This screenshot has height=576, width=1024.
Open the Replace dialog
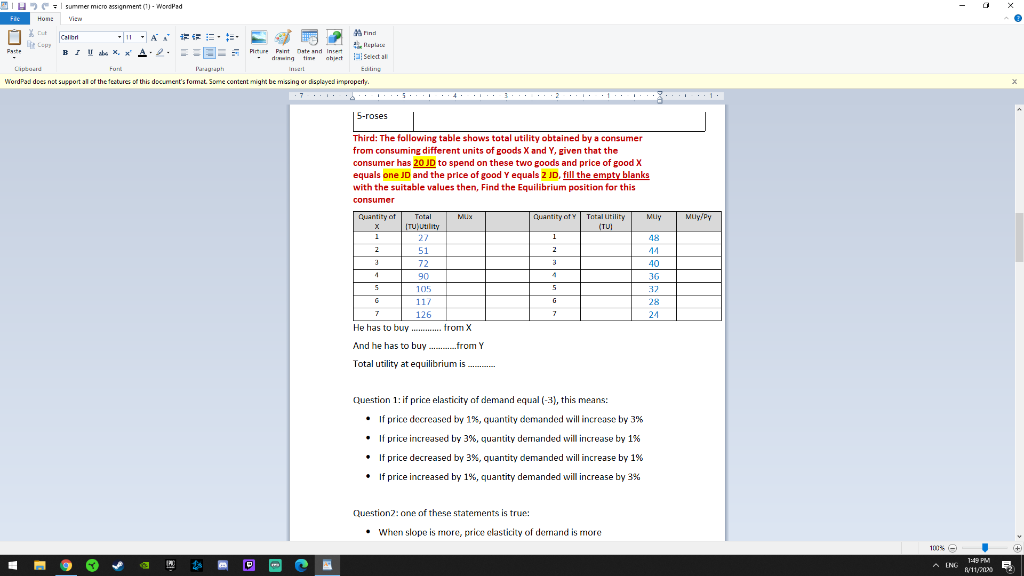(371, 45)
